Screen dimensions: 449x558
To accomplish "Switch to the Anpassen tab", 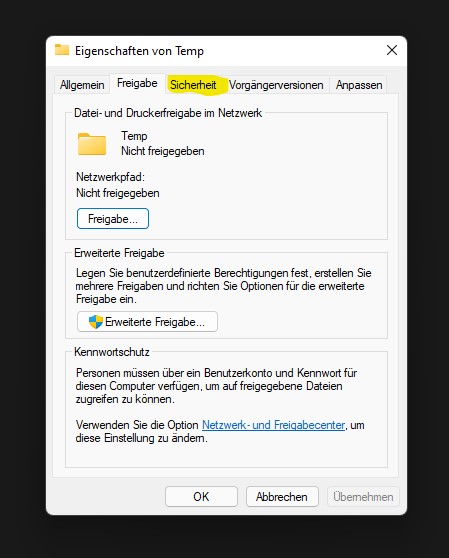I will tap(359, 85).
